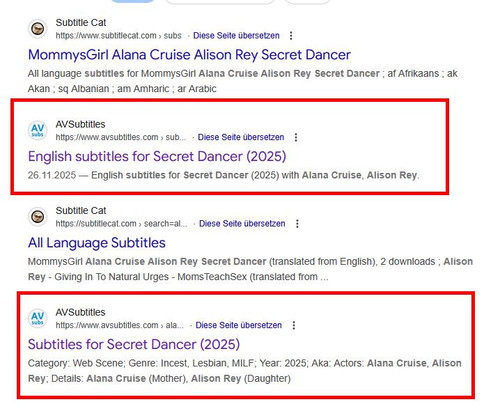Open the 'All Language Subtitles' result title
The width and height of the screenshot is (500, 407).
pos(97,243)
